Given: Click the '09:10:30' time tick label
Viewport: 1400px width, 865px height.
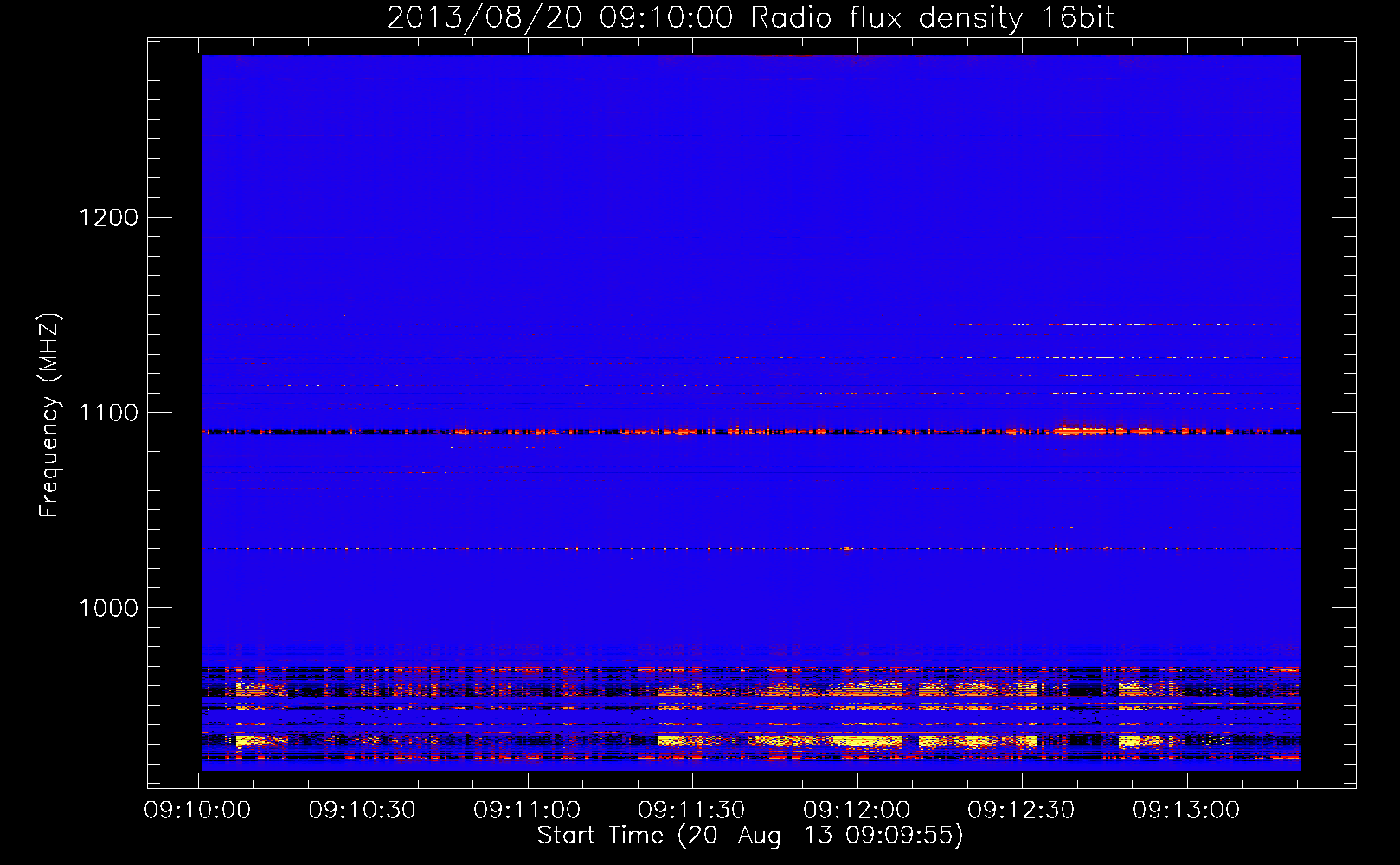Looking at the screenshot, I should point(363,811).
